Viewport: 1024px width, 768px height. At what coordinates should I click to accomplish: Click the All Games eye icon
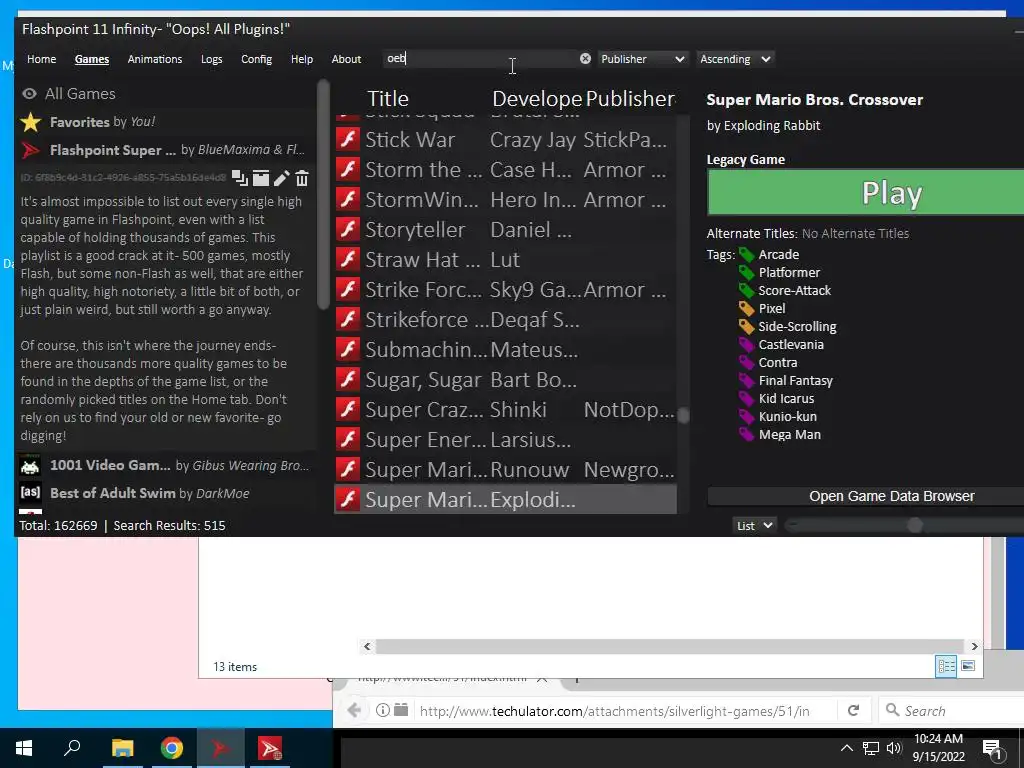tap(29, 94)
